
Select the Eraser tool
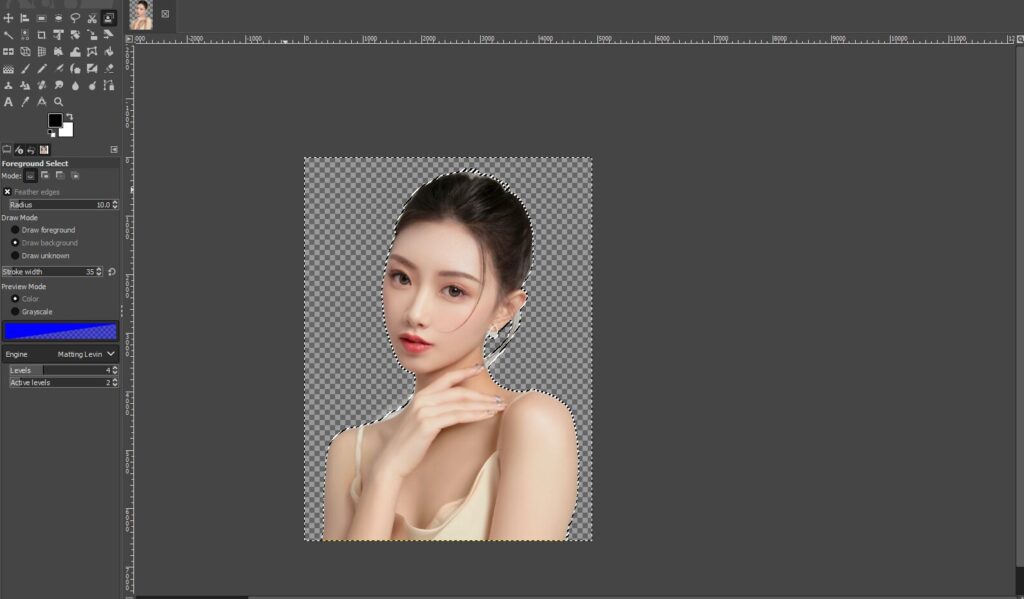tap(108, 69)
